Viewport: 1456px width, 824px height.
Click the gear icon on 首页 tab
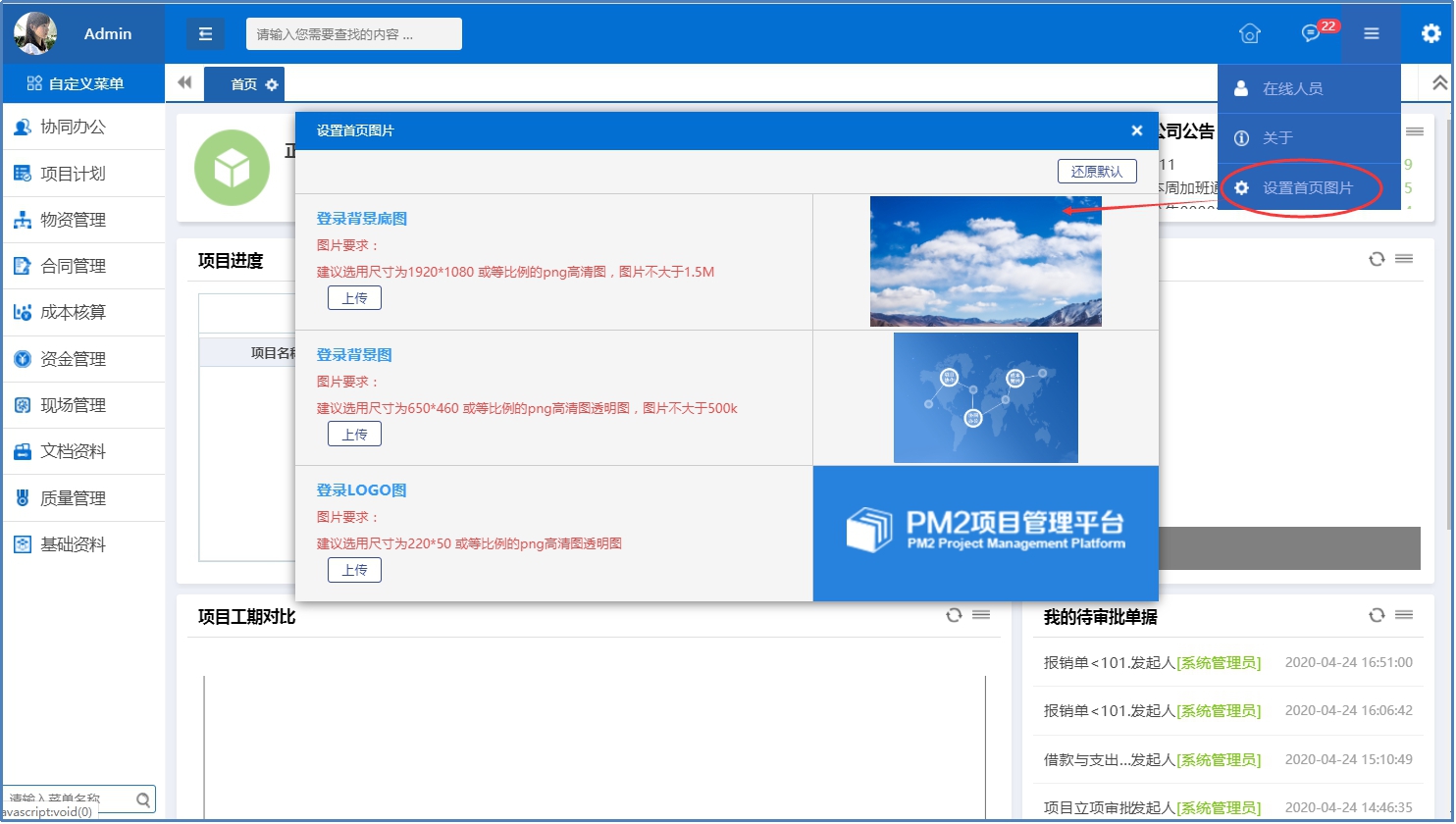[x=272, y=85]
